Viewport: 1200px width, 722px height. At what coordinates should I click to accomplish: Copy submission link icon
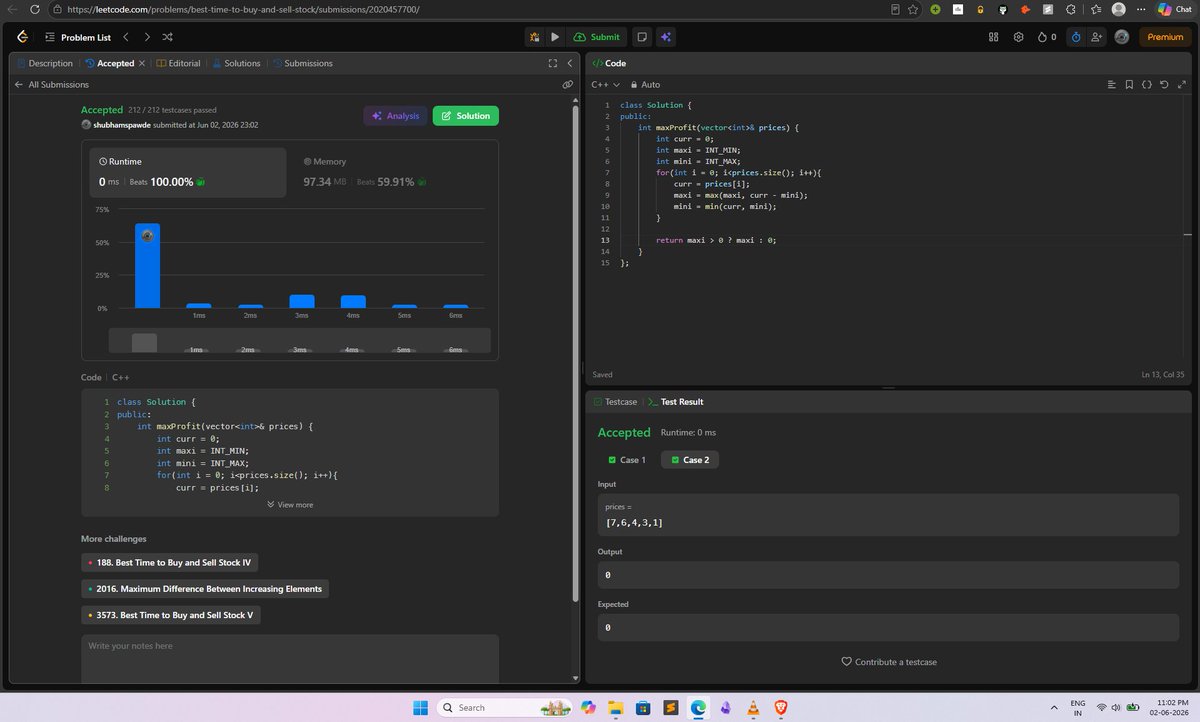click(567, 85)
